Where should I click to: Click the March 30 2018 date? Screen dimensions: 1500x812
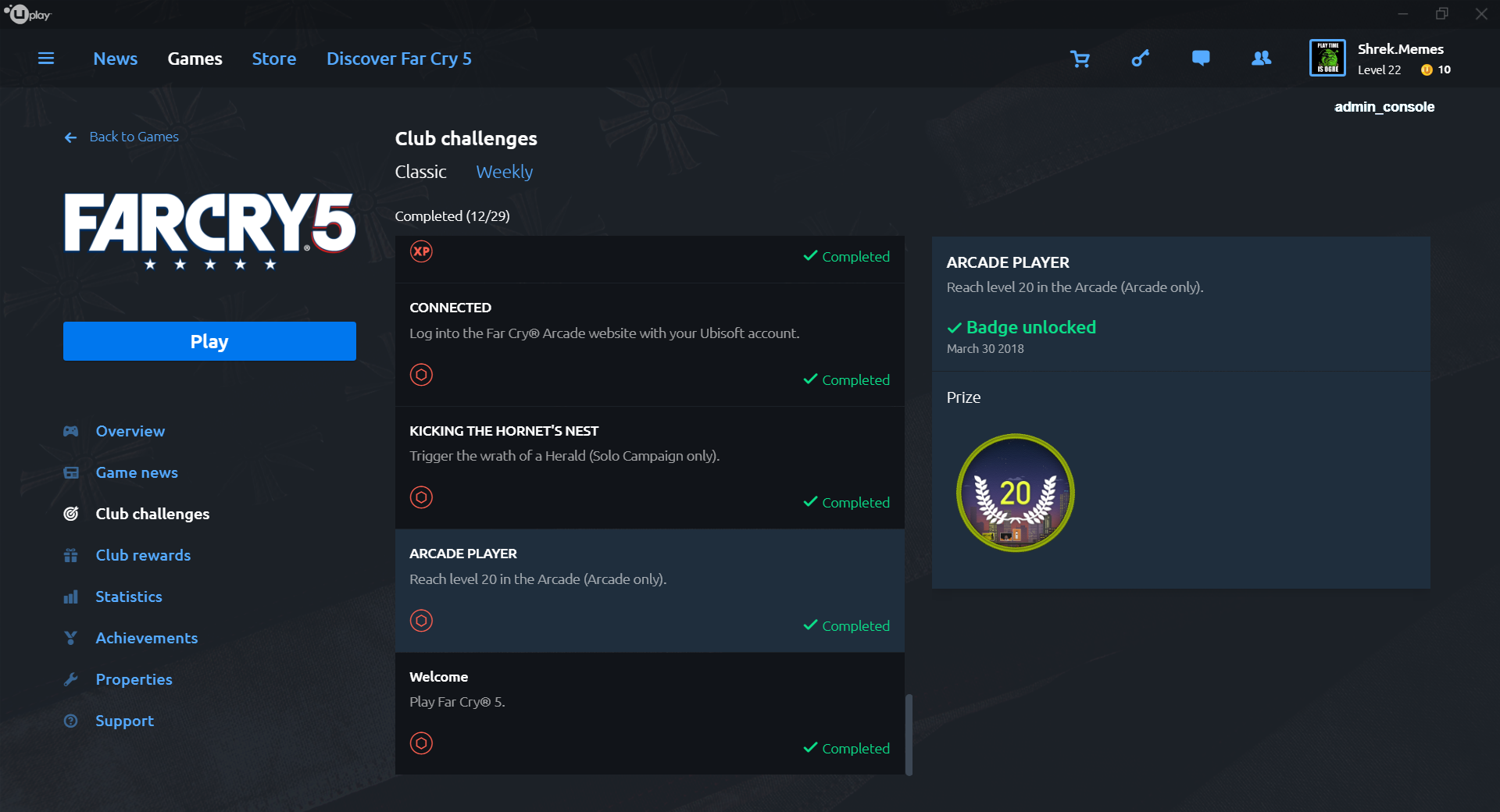coord(985,349)
